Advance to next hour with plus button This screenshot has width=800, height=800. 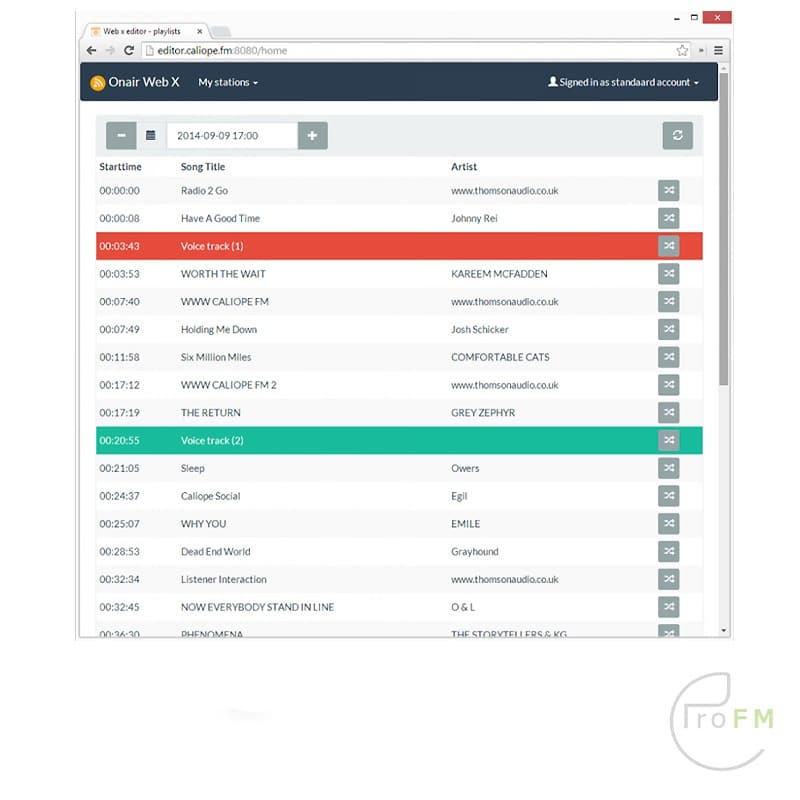pyautogui.click(x=312, y=135)
